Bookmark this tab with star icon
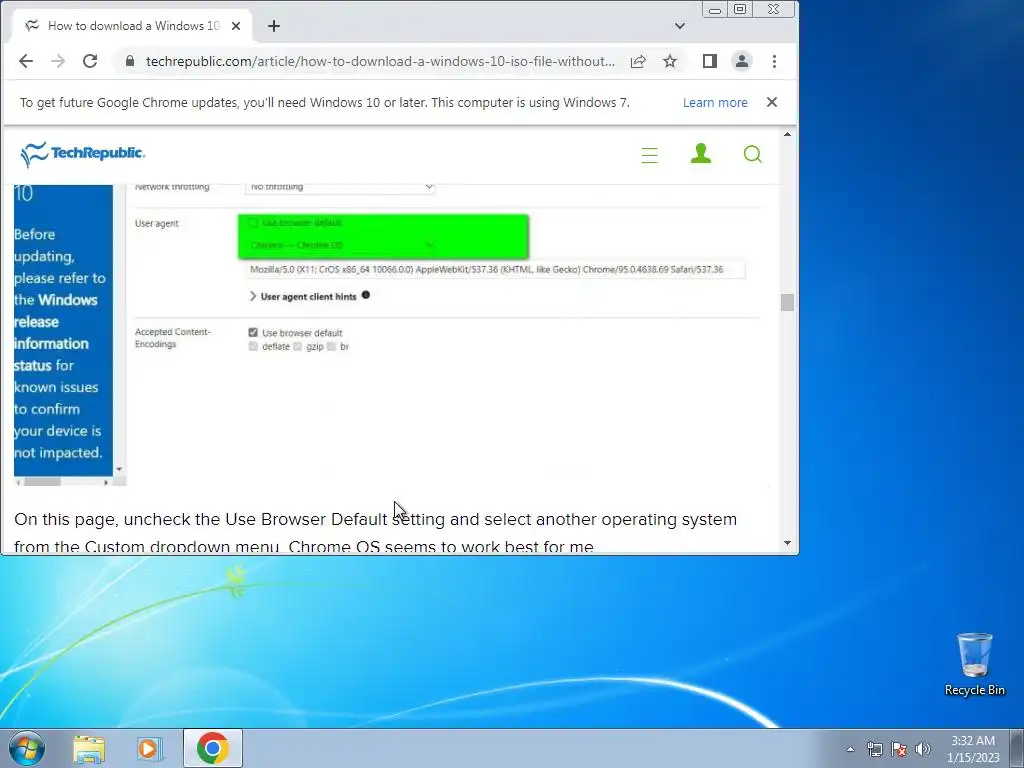1024x768 pixels. [670, 61]
